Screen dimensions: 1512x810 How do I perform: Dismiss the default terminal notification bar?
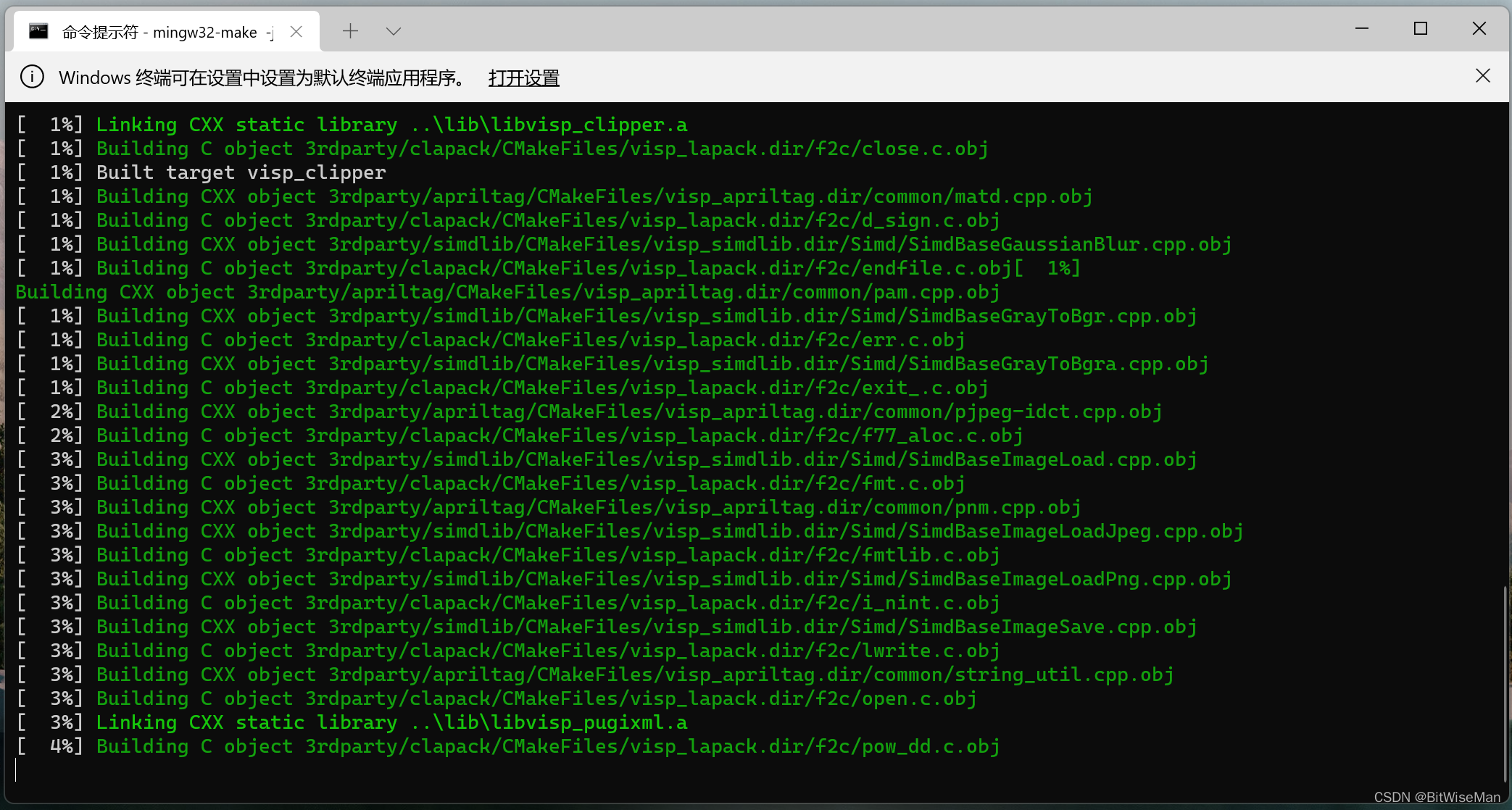1483,76
